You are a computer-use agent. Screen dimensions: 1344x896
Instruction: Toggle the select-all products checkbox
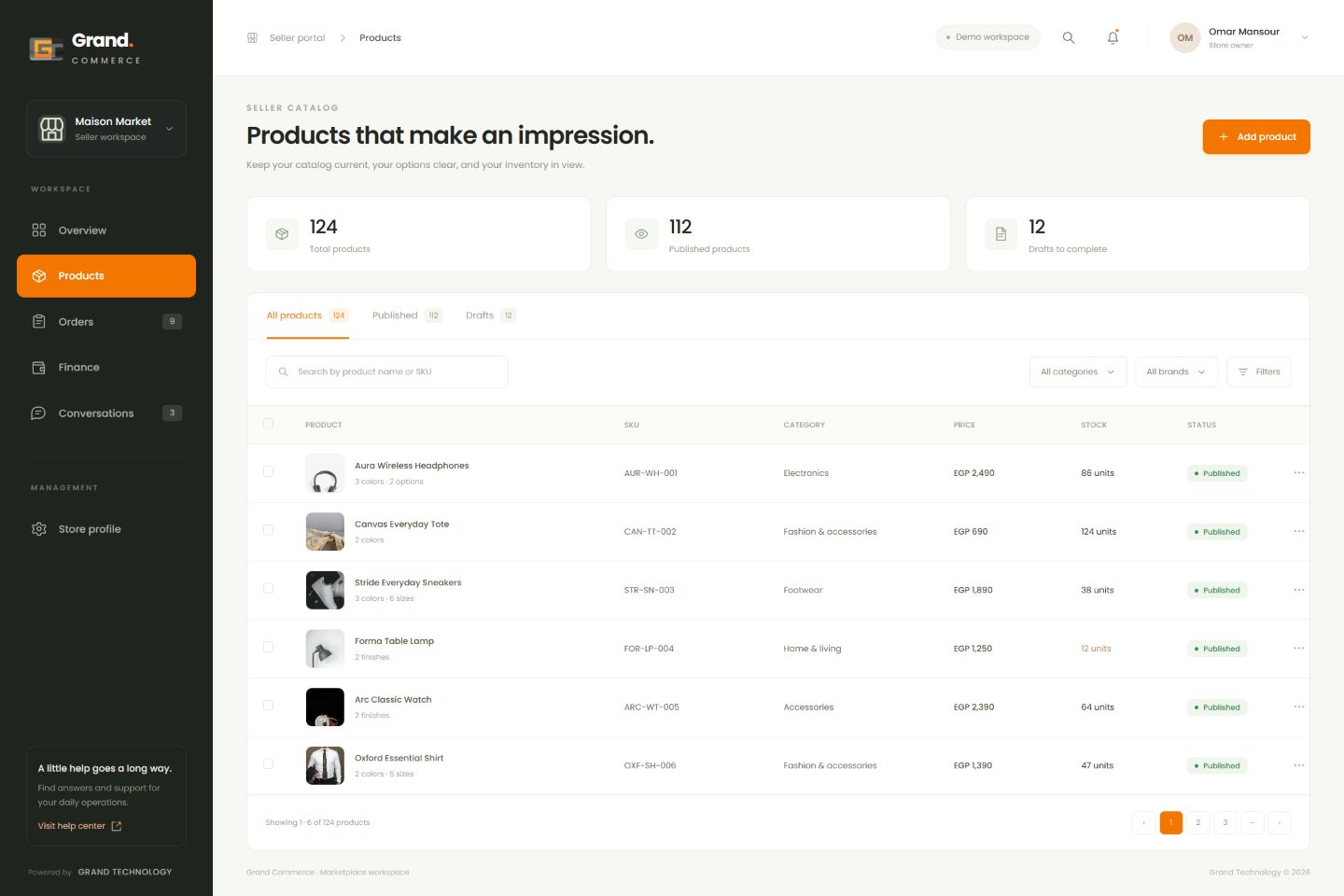pos(269,424)
